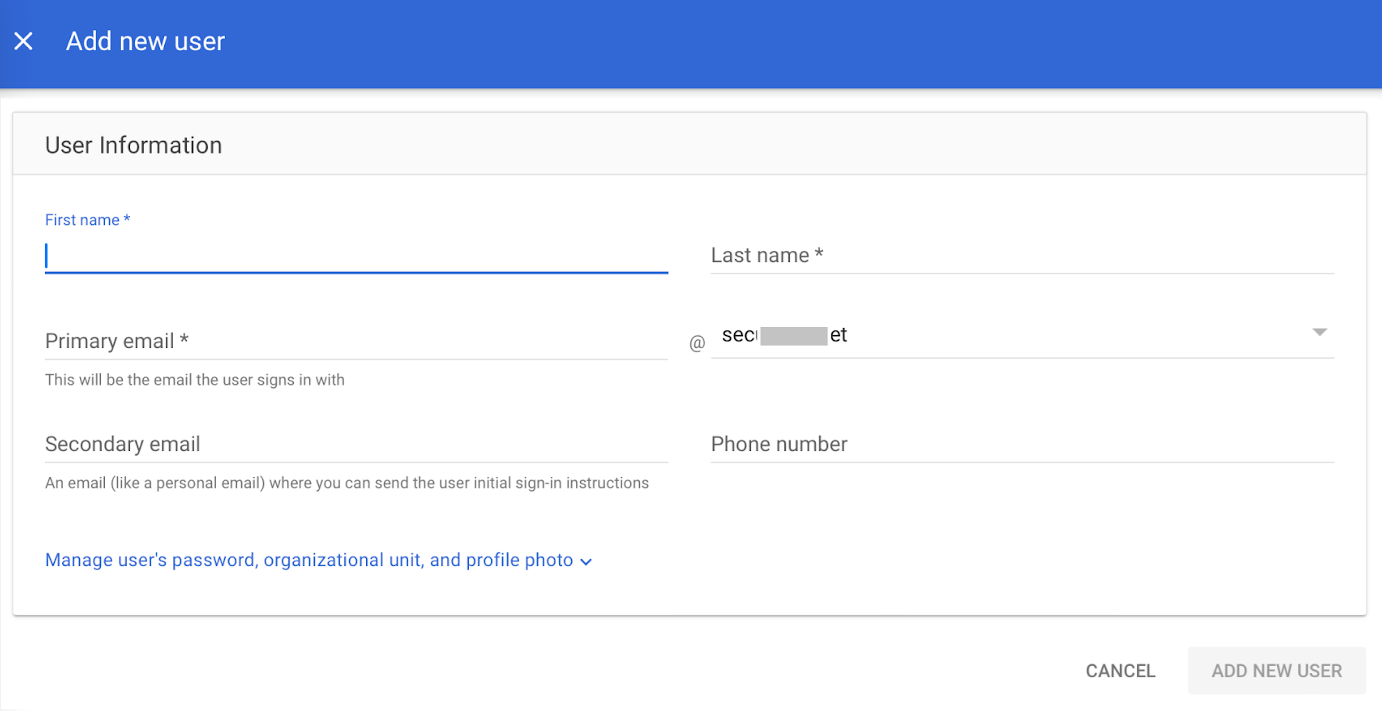Click the domain selector's down arrow

[x=1319, y=333]
